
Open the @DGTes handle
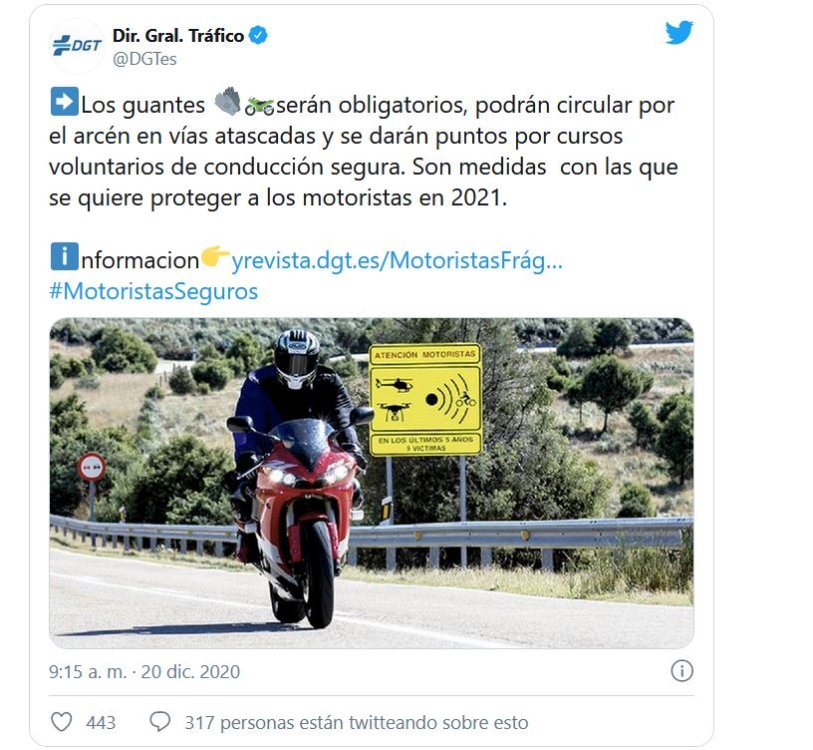point(145,59)
